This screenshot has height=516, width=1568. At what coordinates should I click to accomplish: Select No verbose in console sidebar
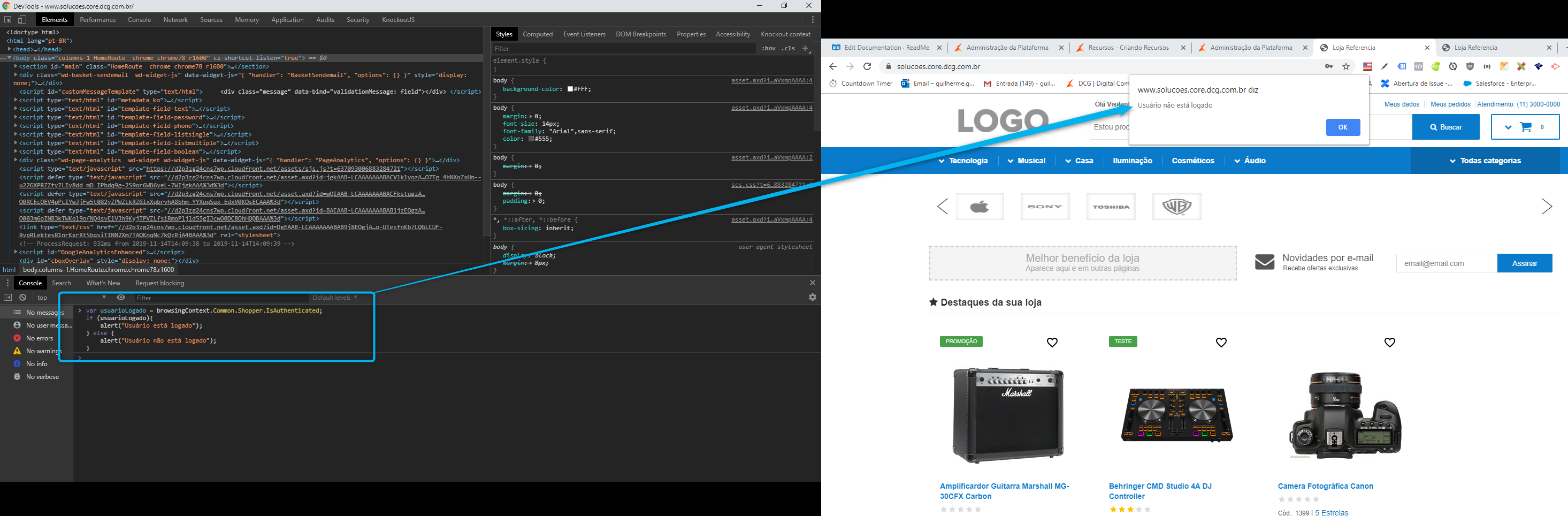point(36,376)
